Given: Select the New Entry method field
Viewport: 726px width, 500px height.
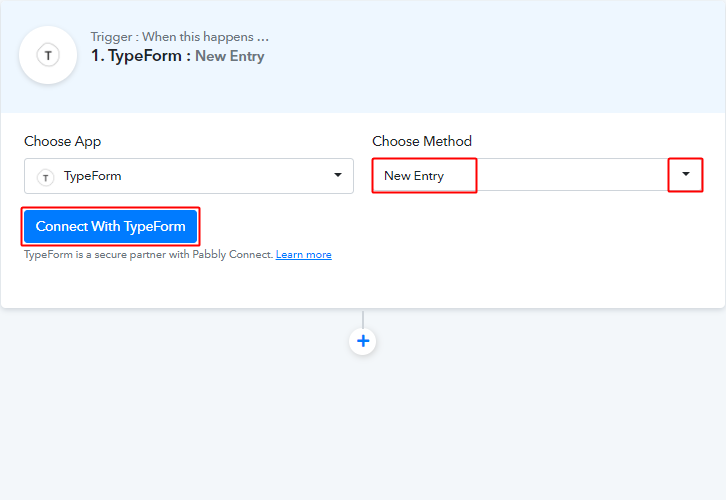Looking at the screenshot, I should point(538,175).
